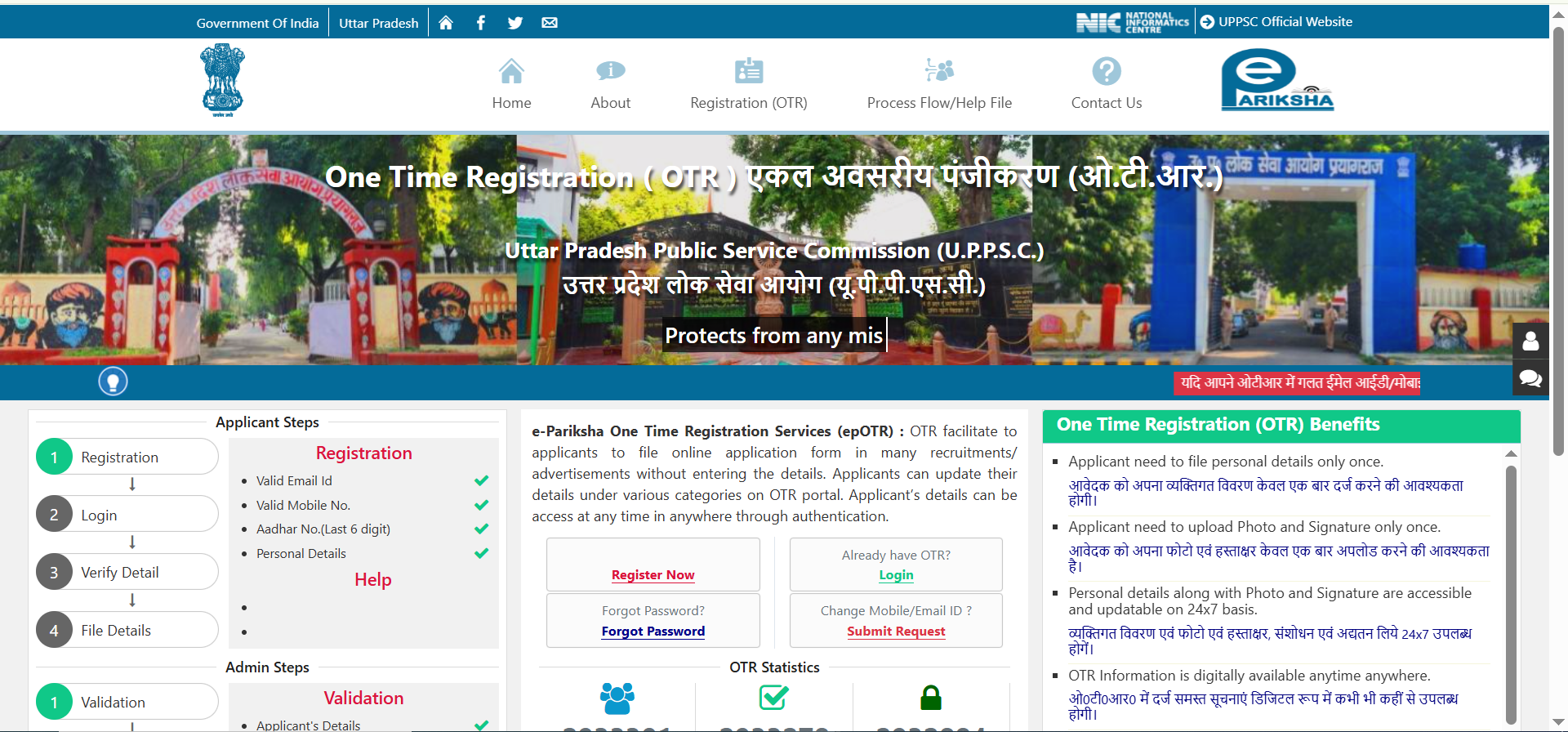Click the 'Already have OTR?' text
Screen dimensions: 1568x732
(896, 556)
